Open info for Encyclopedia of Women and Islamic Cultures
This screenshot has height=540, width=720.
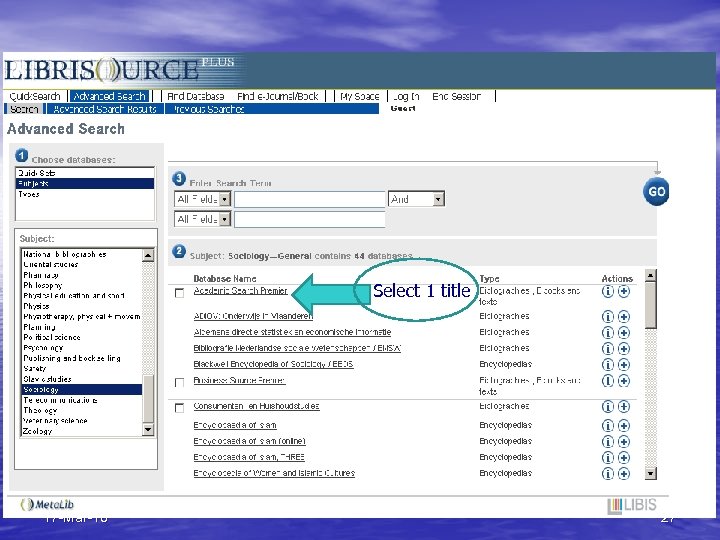(608, 473)
